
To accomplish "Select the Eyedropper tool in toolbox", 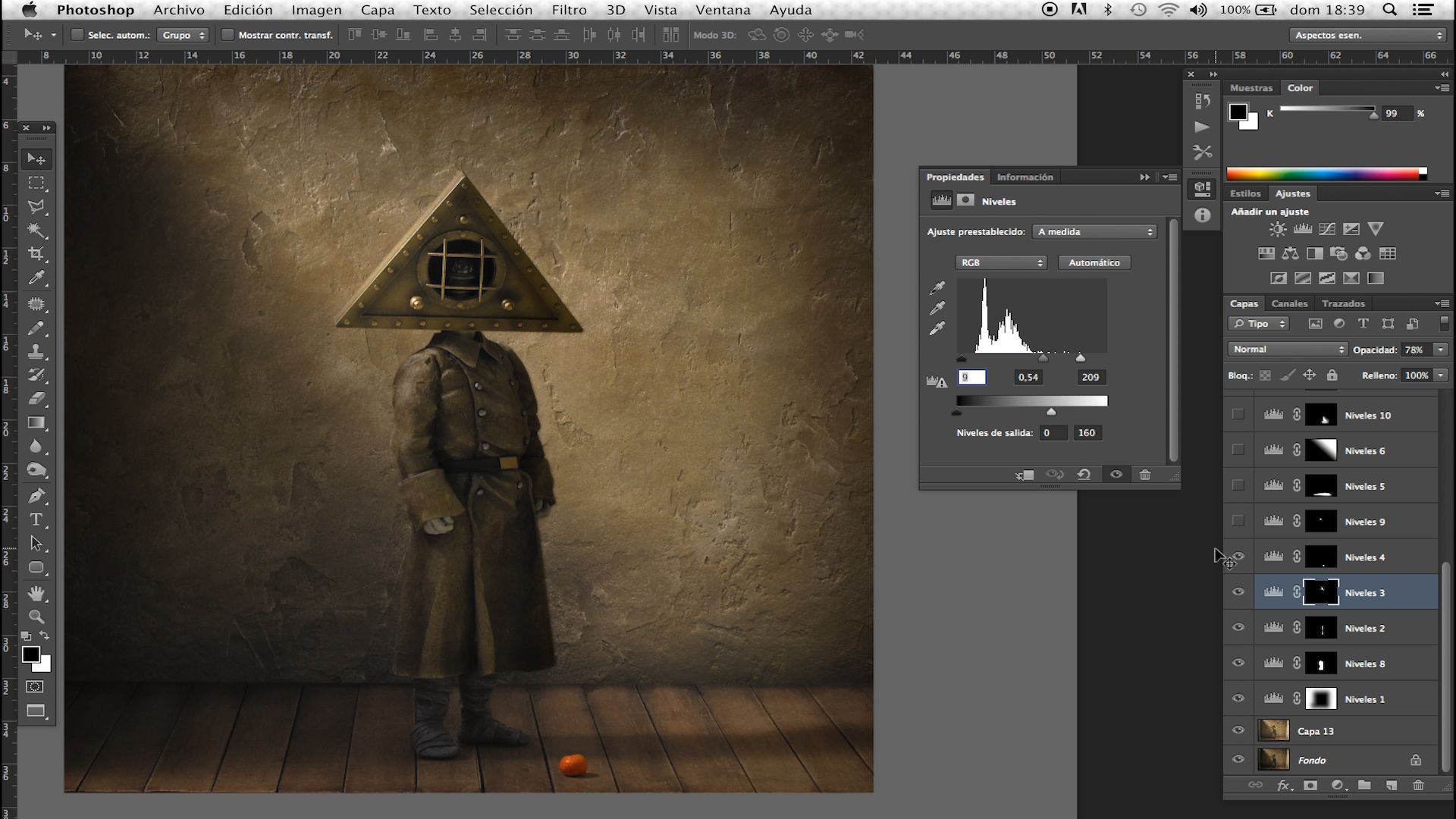I will coord(36,278).
